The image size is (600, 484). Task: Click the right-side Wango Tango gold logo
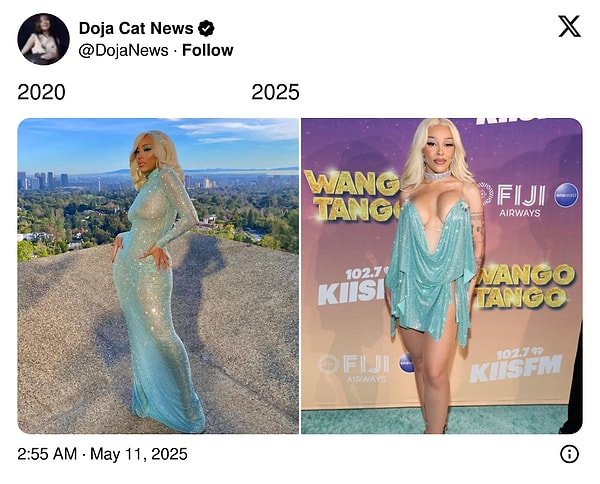525,286
